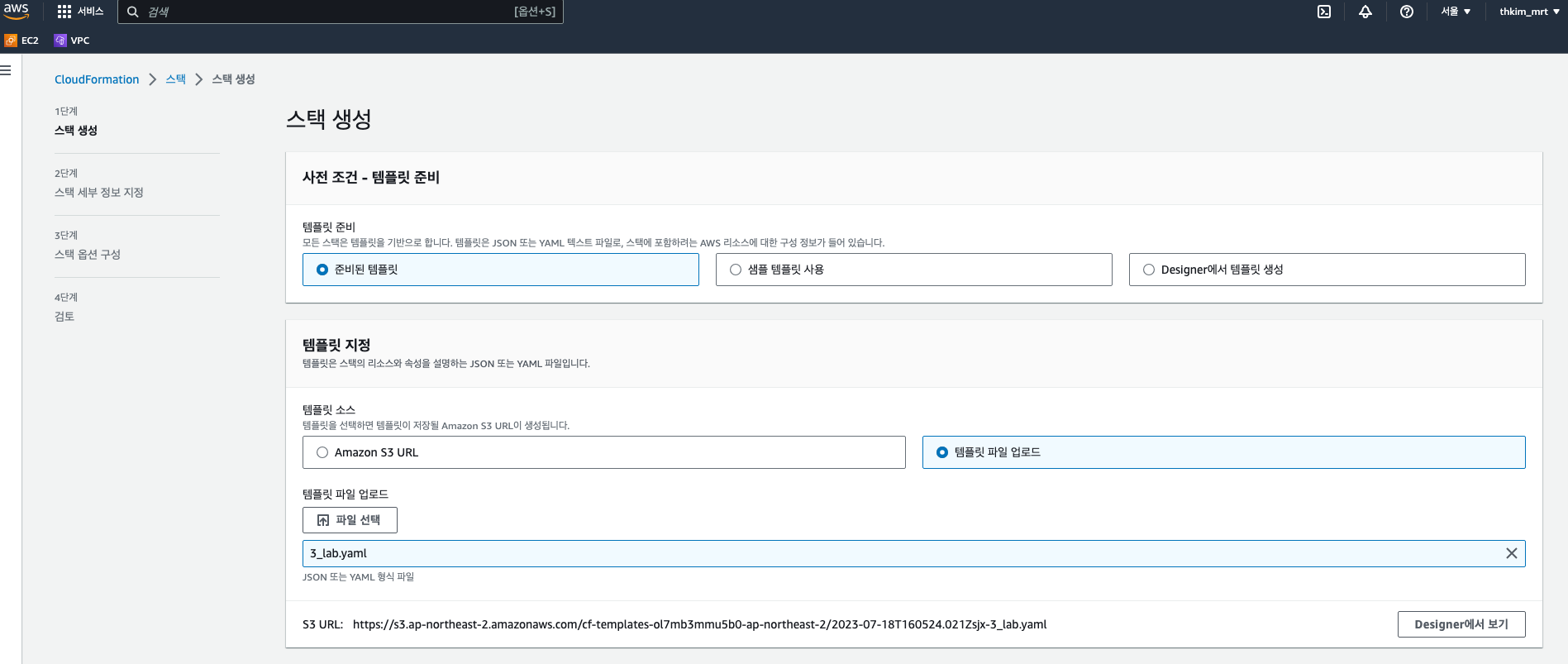Image resolution: width=1568 pixels, height=664 pixels.
Task: Open EC2 shortcut in favorites bar
Action: (x=22, y=40)
